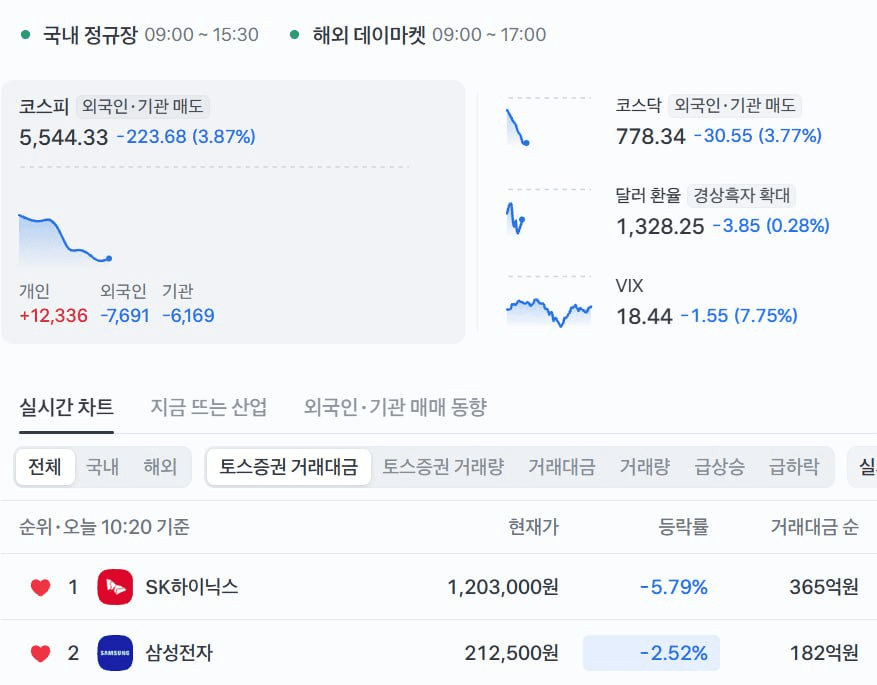Viewport: 877px width, 685px height.
Task: Open the 달러 환율 sparkline chart
Action: (549, 213)
